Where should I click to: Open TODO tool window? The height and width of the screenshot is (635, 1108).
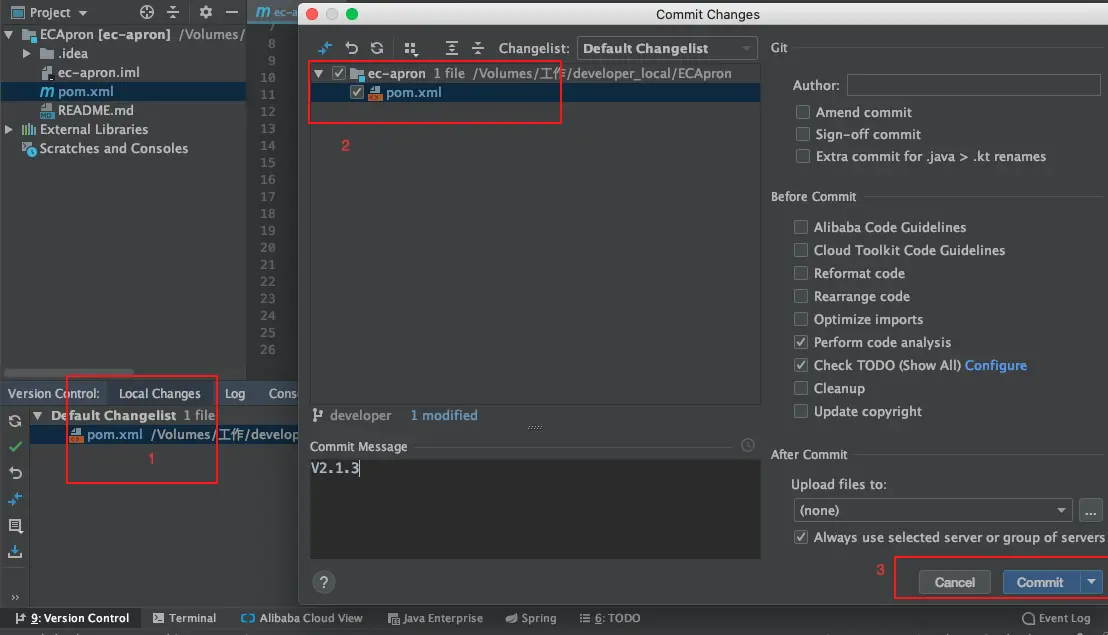[x=610, y=618]
